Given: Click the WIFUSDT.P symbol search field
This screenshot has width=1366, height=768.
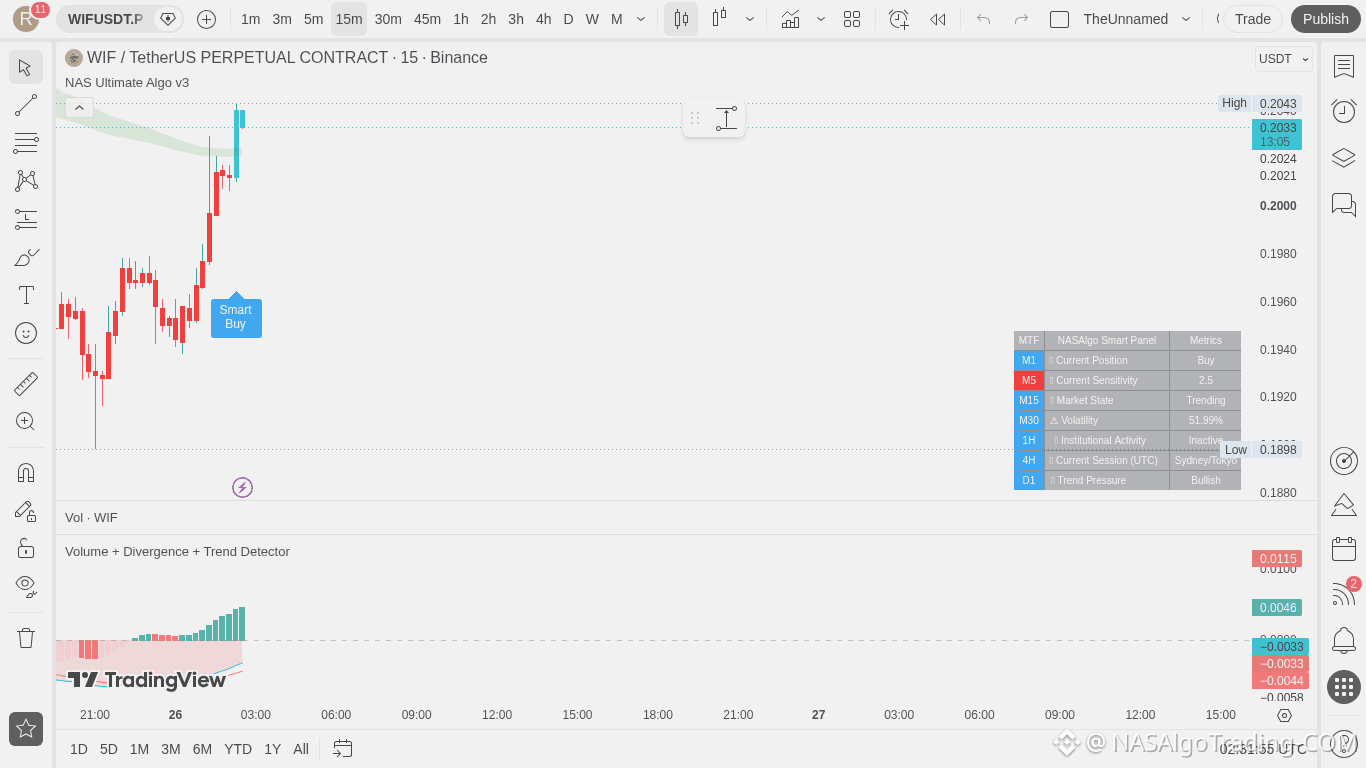Looking at the screenshot, I should [x=106, y=19].
